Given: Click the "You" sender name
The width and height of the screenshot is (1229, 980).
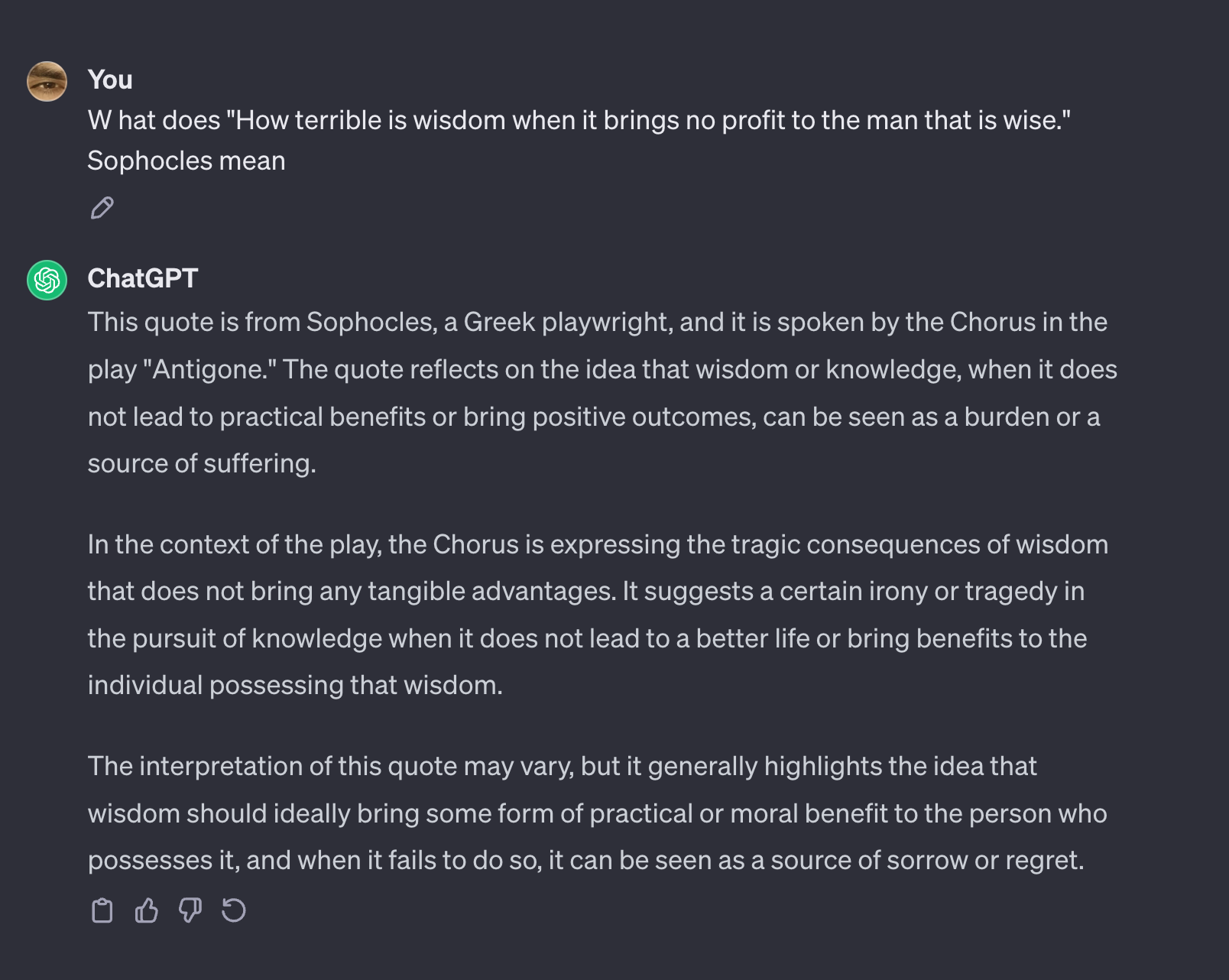Looking at the screenshot, I should [110, 80].
